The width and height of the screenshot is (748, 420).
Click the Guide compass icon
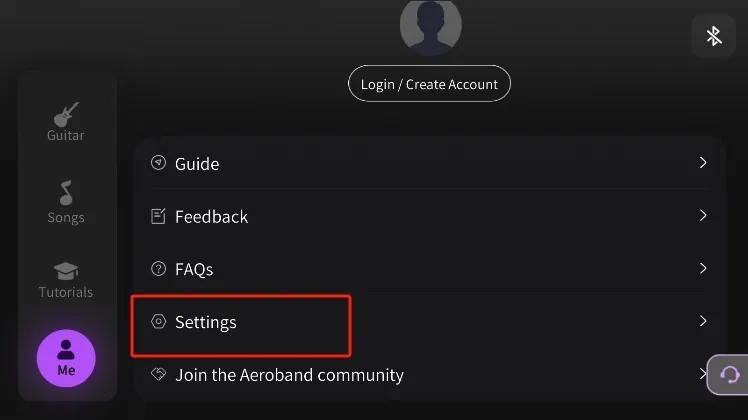click(x=158, y=163)
